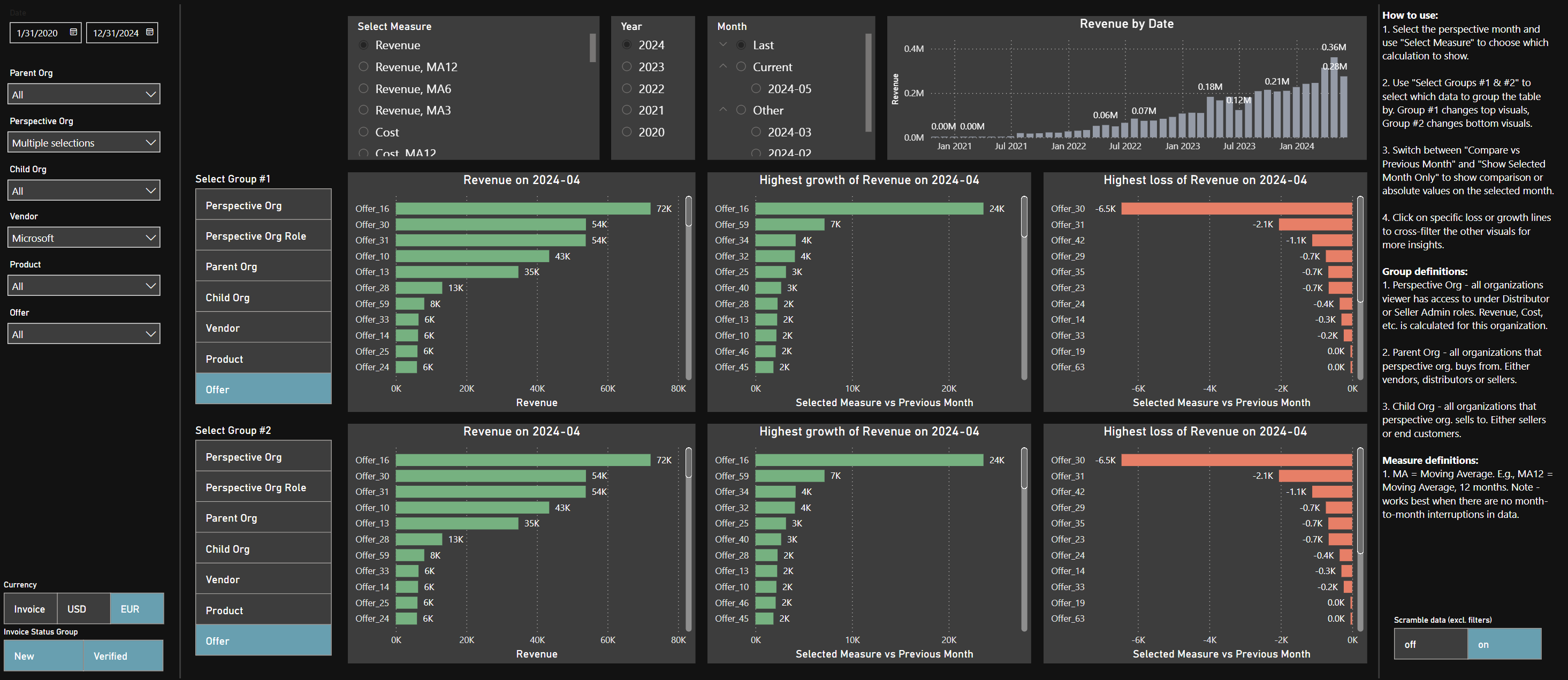The image size is (1568, 680).
Task: Open the start date calendar picker icon
Action: 73,32
